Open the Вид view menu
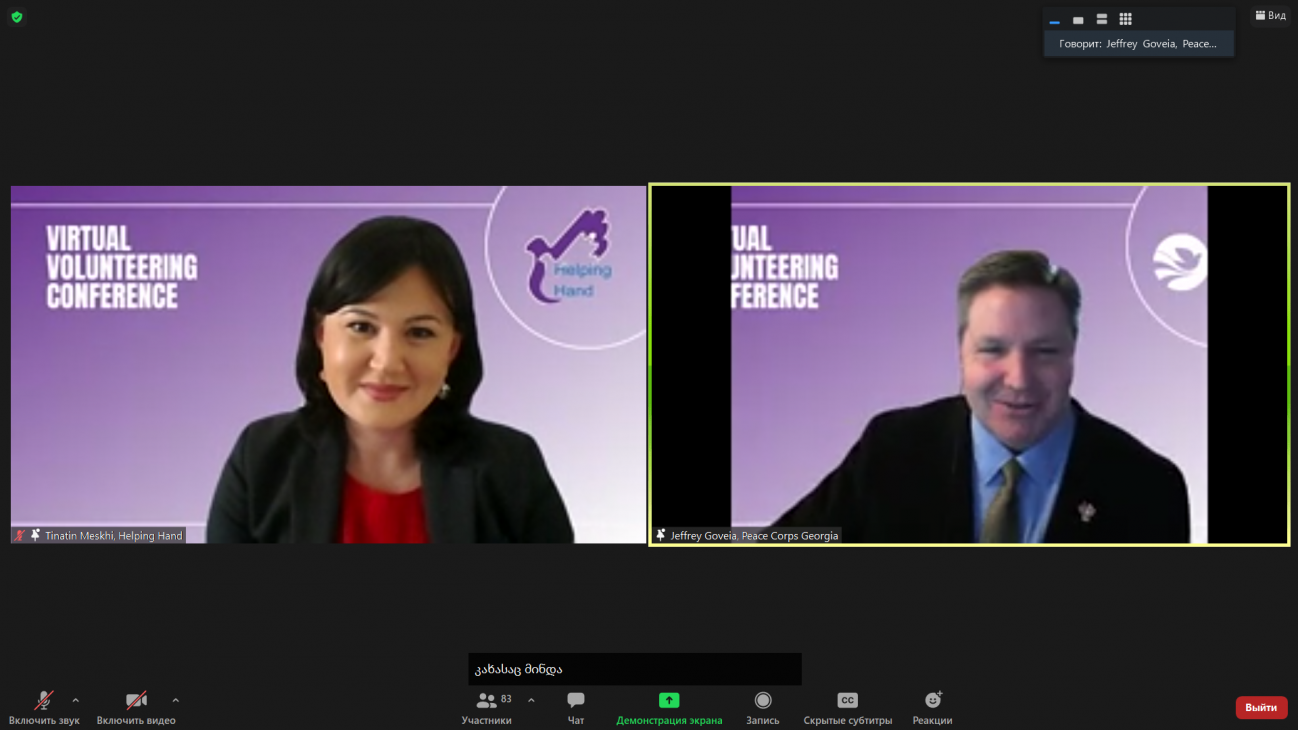Screen dimensions: 1298x730 1270,15
